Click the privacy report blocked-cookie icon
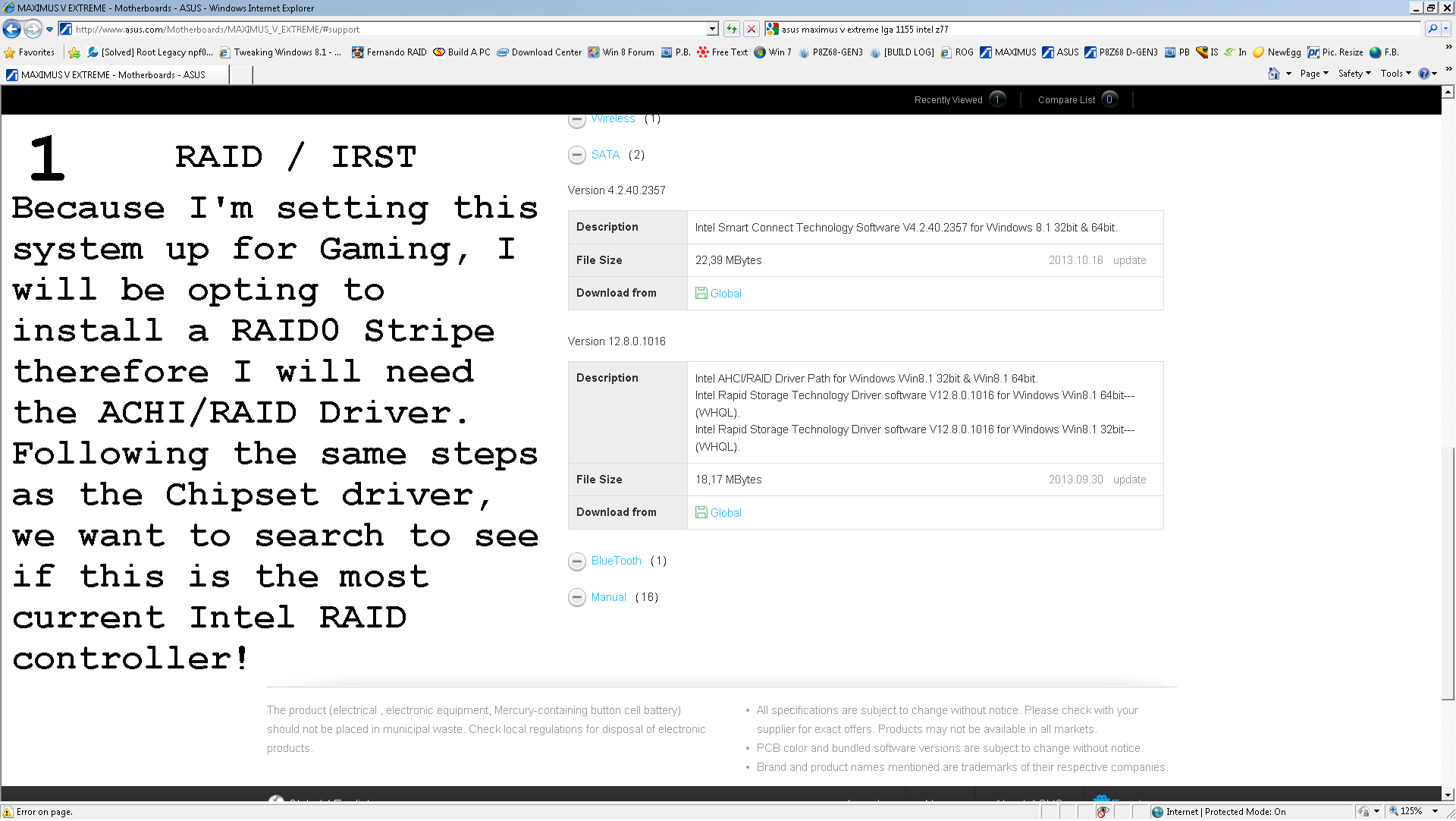 pos(1103,812)
